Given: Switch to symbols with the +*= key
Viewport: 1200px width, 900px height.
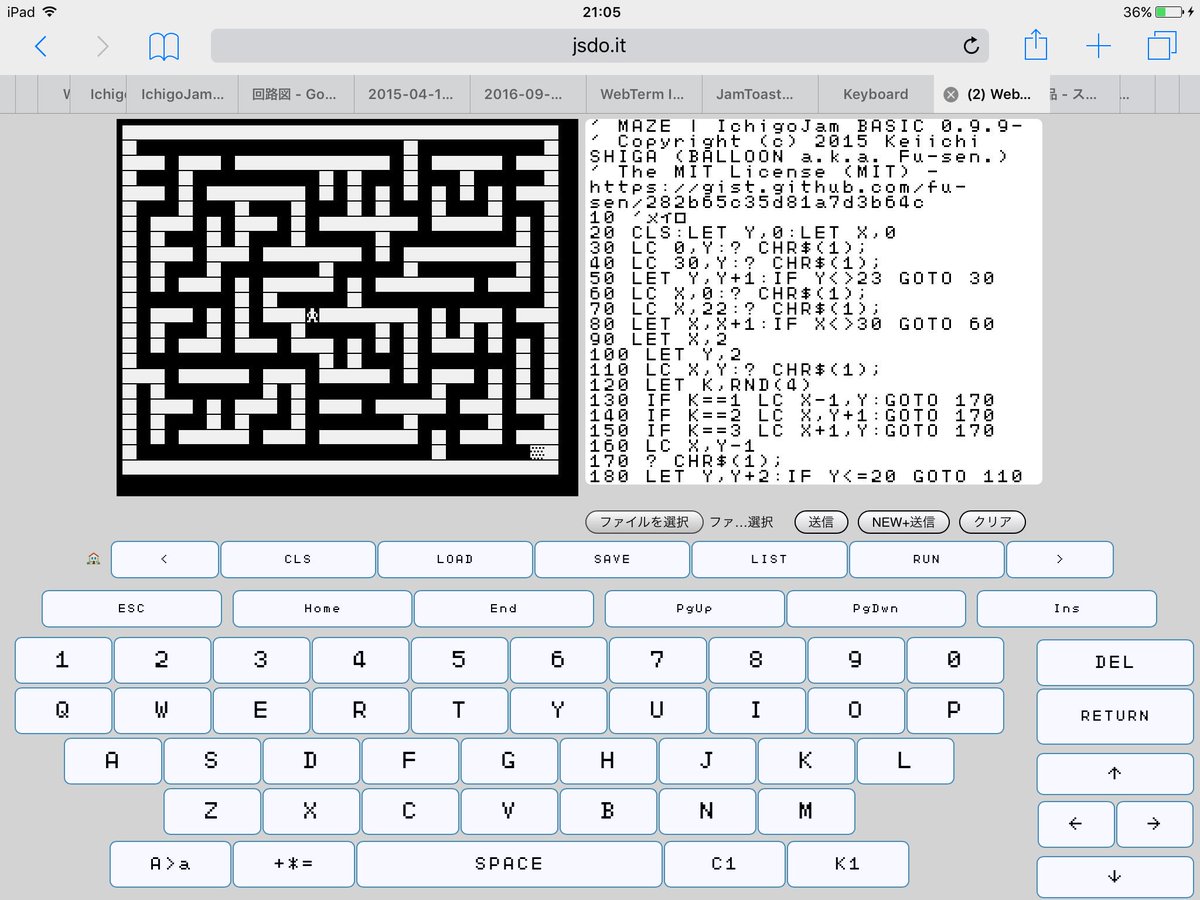Looking at the screenshot, I should pos(294,864).
